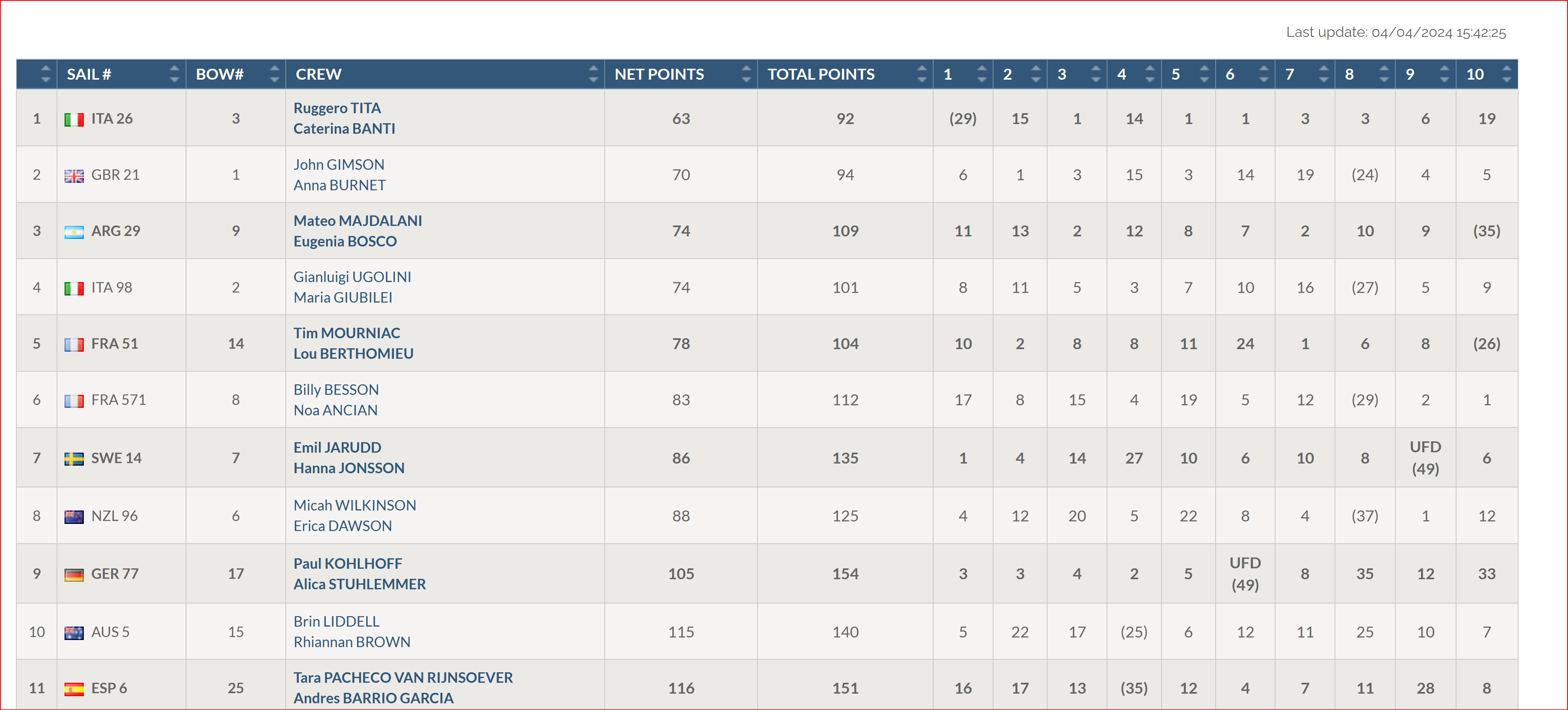Click the France flag icon next to FRA 51
The height and width of the screenshot is (710, 1568).
[74, 345]
